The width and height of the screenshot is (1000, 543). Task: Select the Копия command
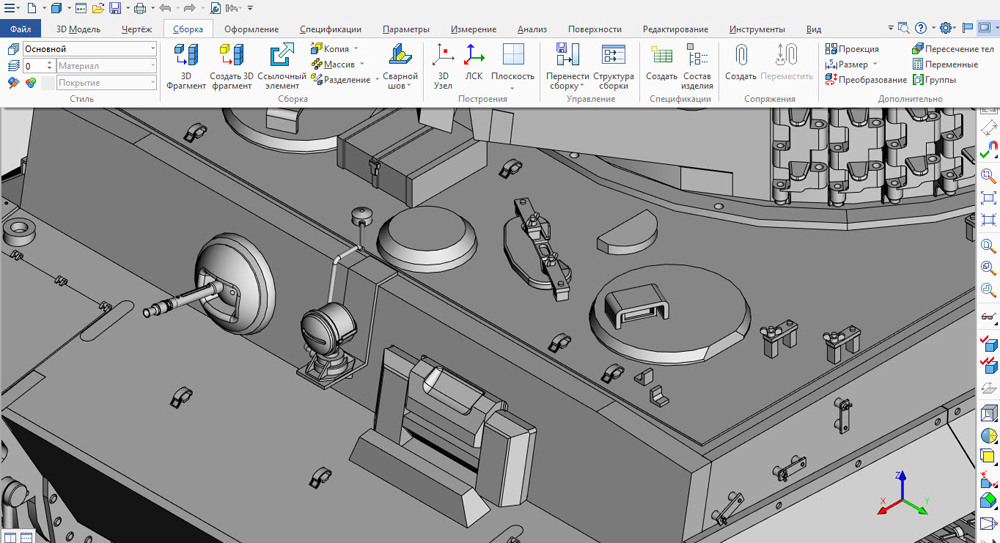(330, 48)
